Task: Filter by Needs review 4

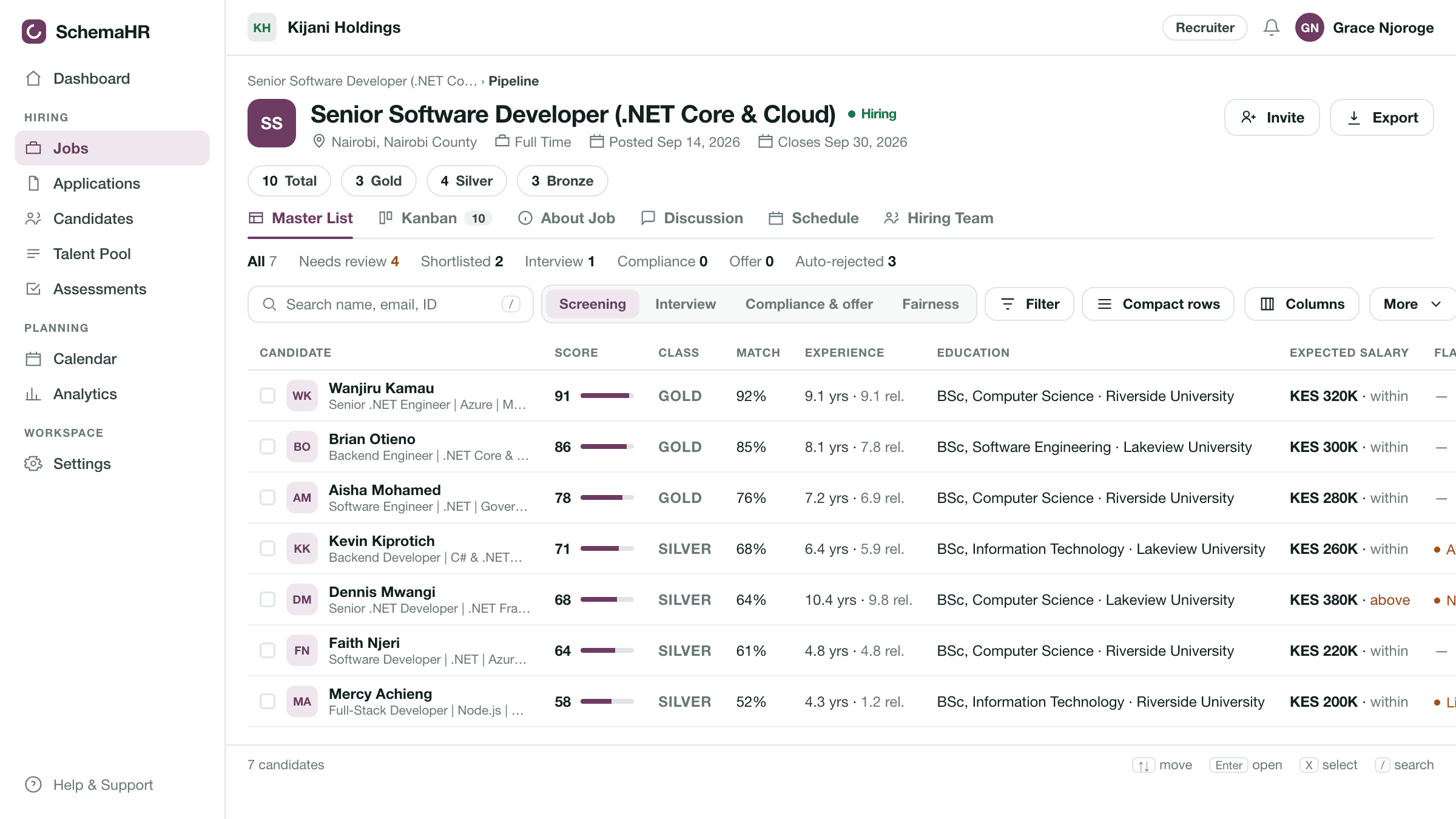Action: [349, 261]
